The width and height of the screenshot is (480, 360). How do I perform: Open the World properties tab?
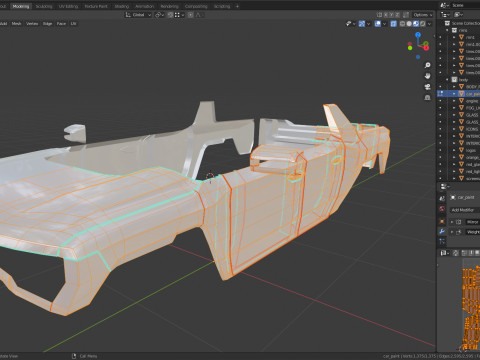[x=442, y=209]
